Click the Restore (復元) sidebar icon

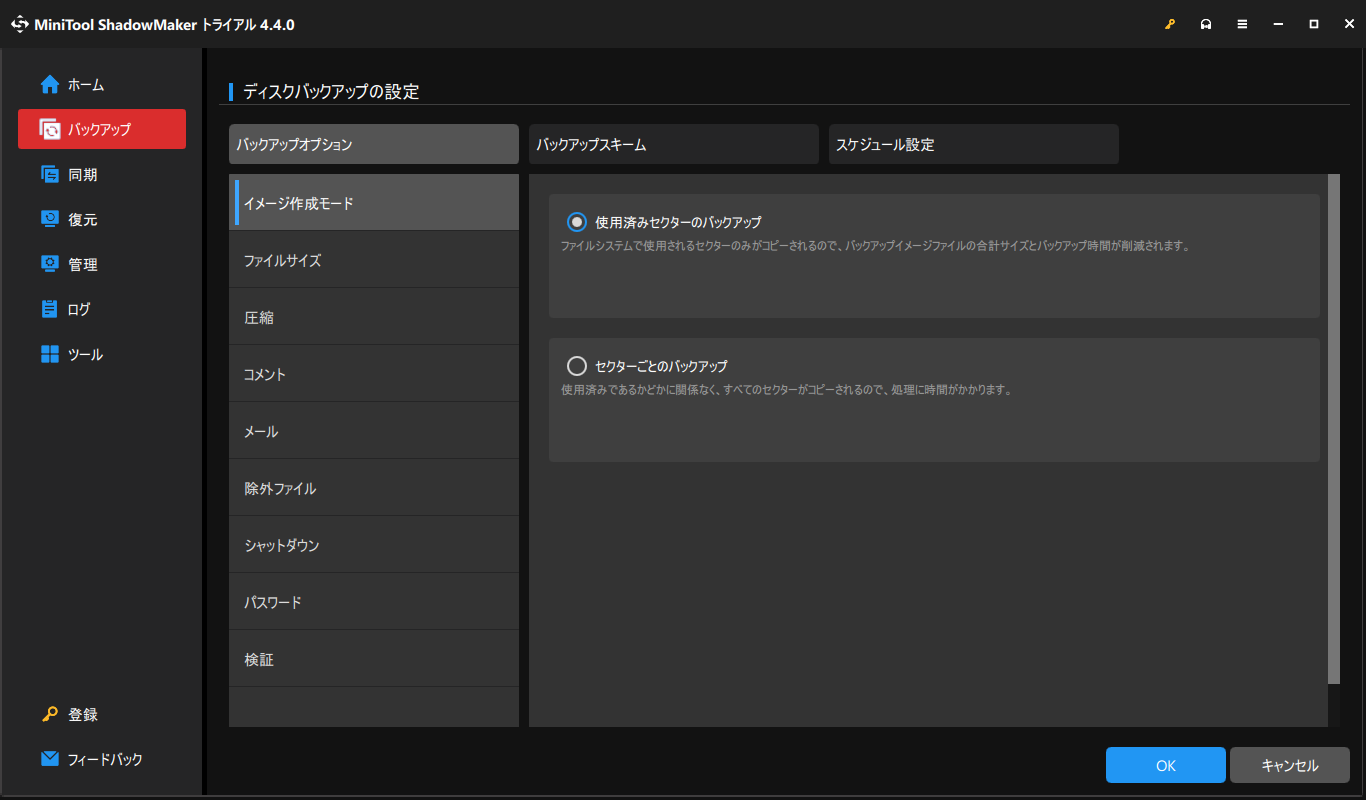tap(50, 219)
